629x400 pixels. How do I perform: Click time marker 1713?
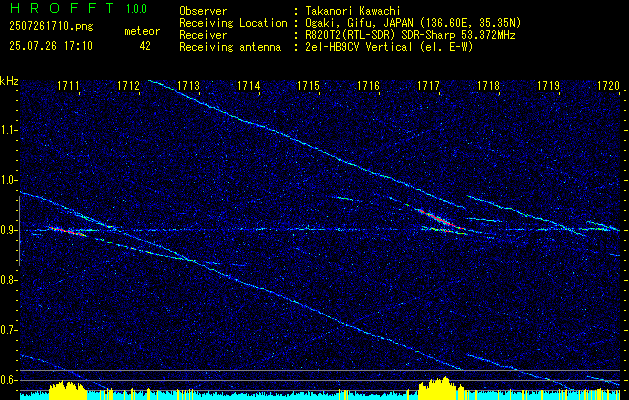click(189, 85)
